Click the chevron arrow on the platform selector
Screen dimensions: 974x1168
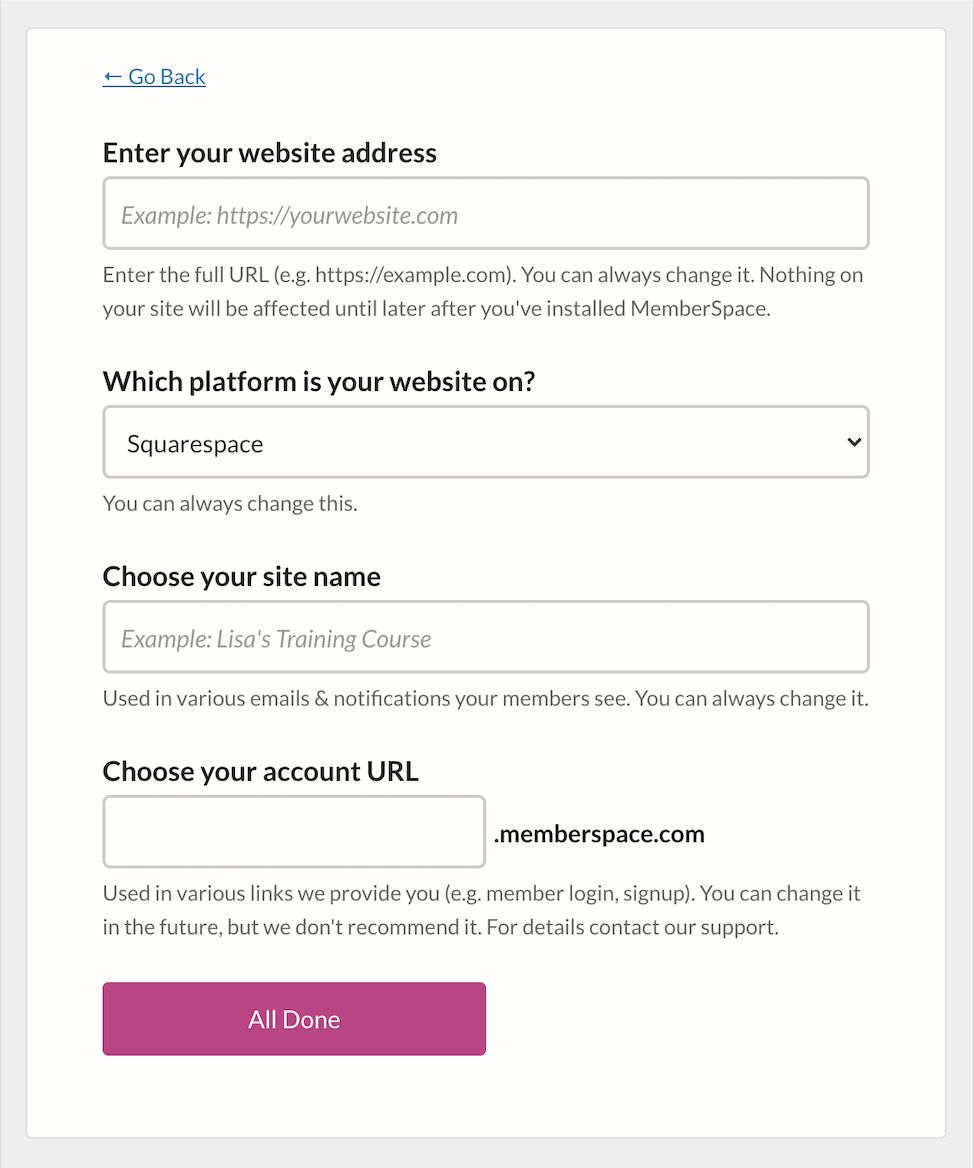coord(853,442)
